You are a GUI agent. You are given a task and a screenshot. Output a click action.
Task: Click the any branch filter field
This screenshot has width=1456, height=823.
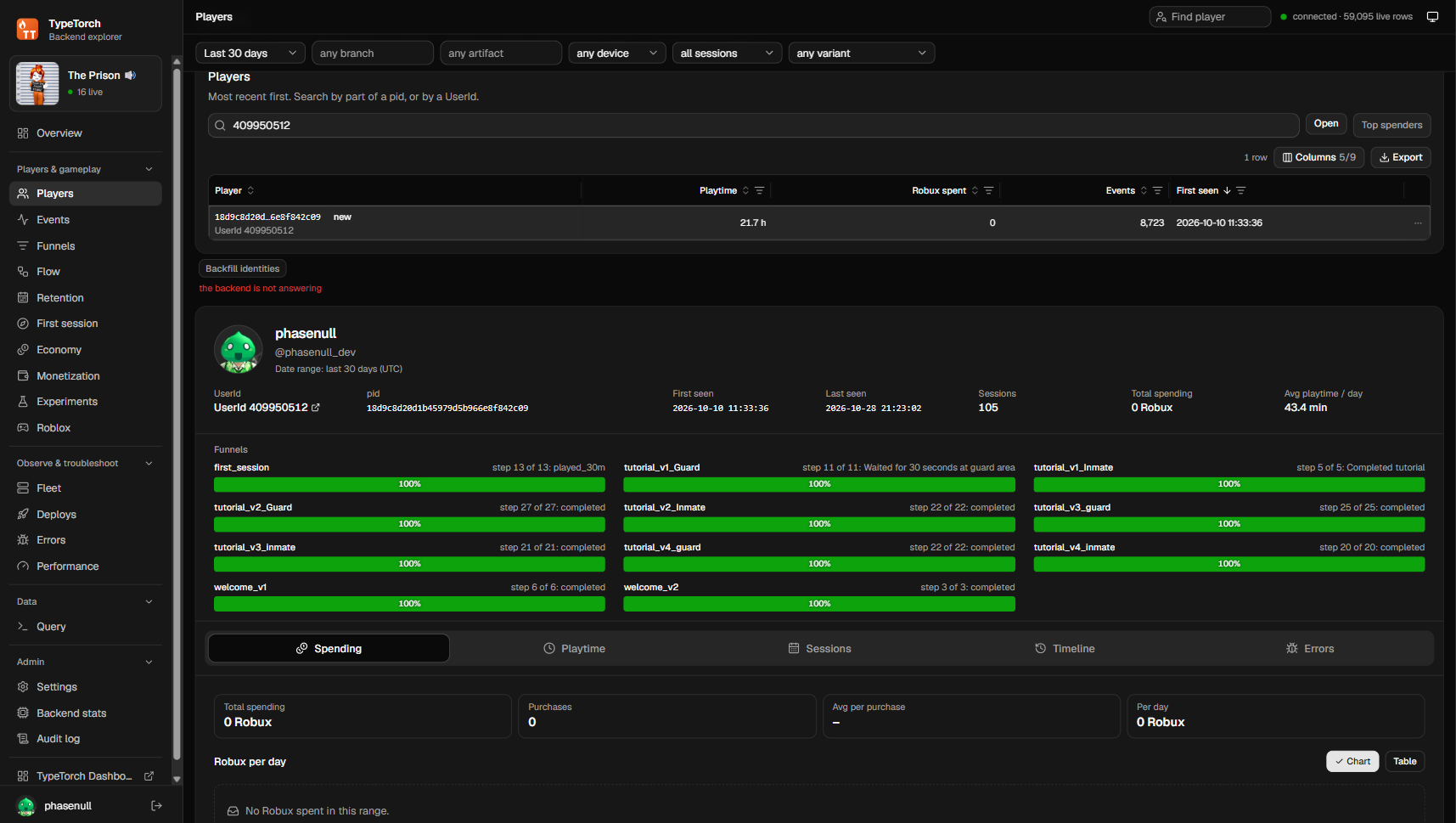[373, 54]
